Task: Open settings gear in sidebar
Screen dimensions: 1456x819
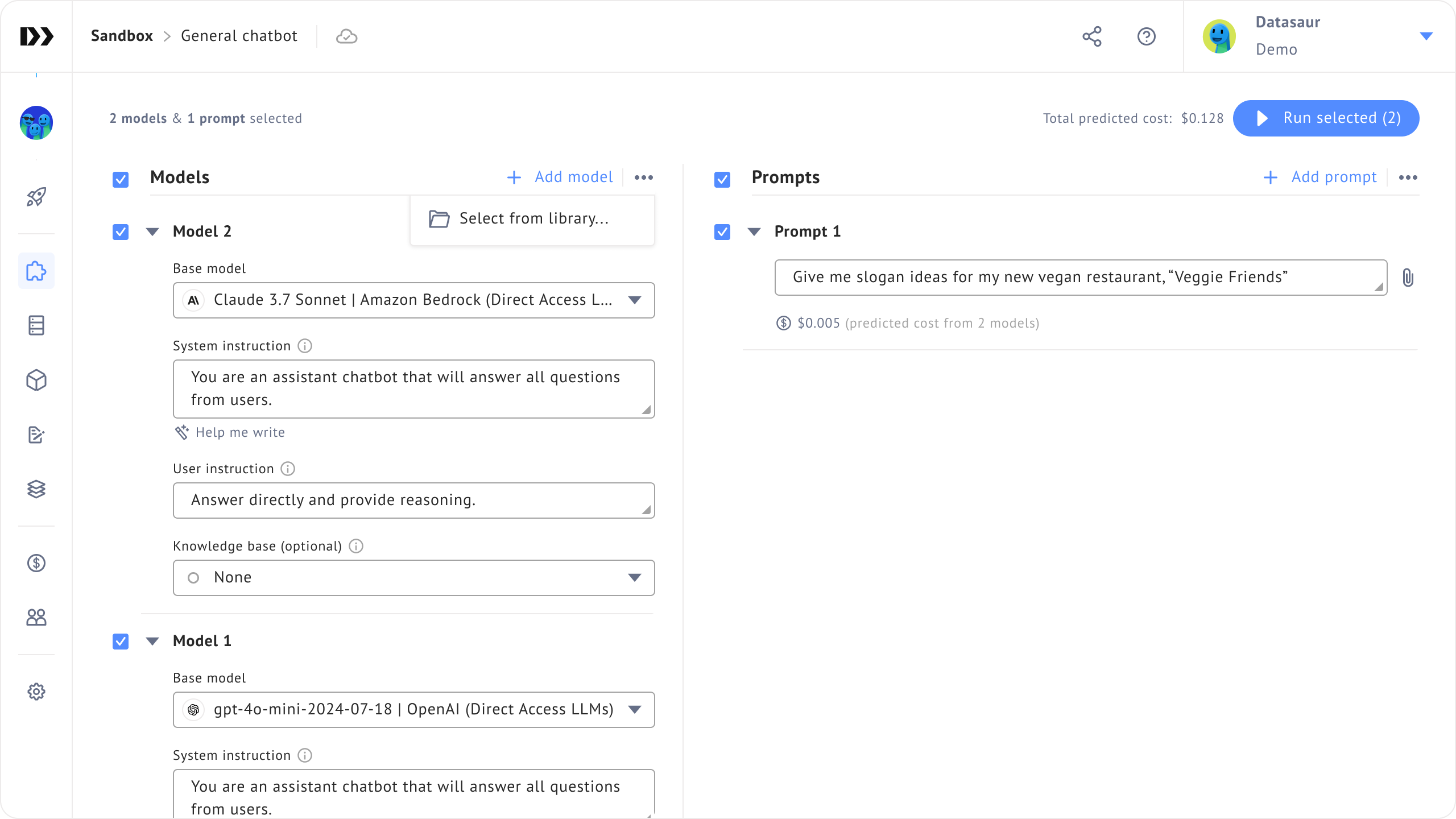Action: [x=36, y=692]
